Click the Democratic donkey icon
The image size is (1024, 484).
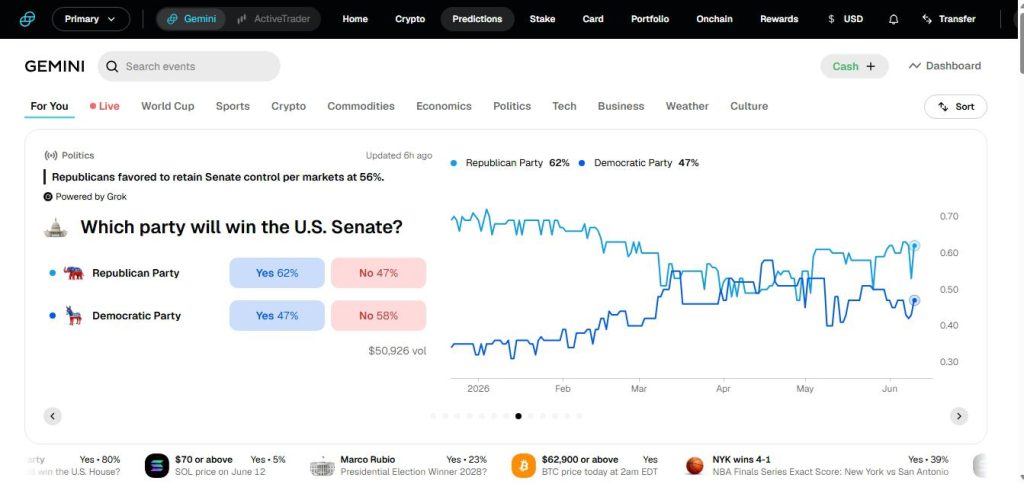74,315
